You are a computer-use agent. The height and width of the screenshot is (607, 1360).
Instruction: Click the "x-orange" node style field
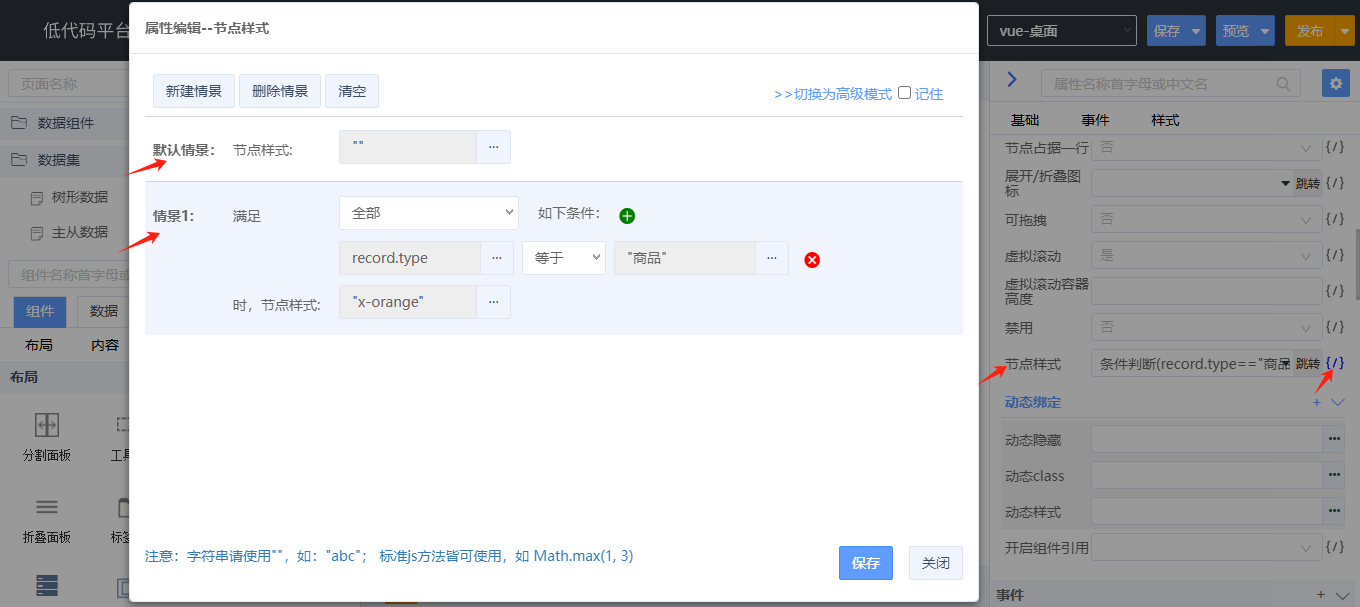pyautogui.click(x=408, y=302)
